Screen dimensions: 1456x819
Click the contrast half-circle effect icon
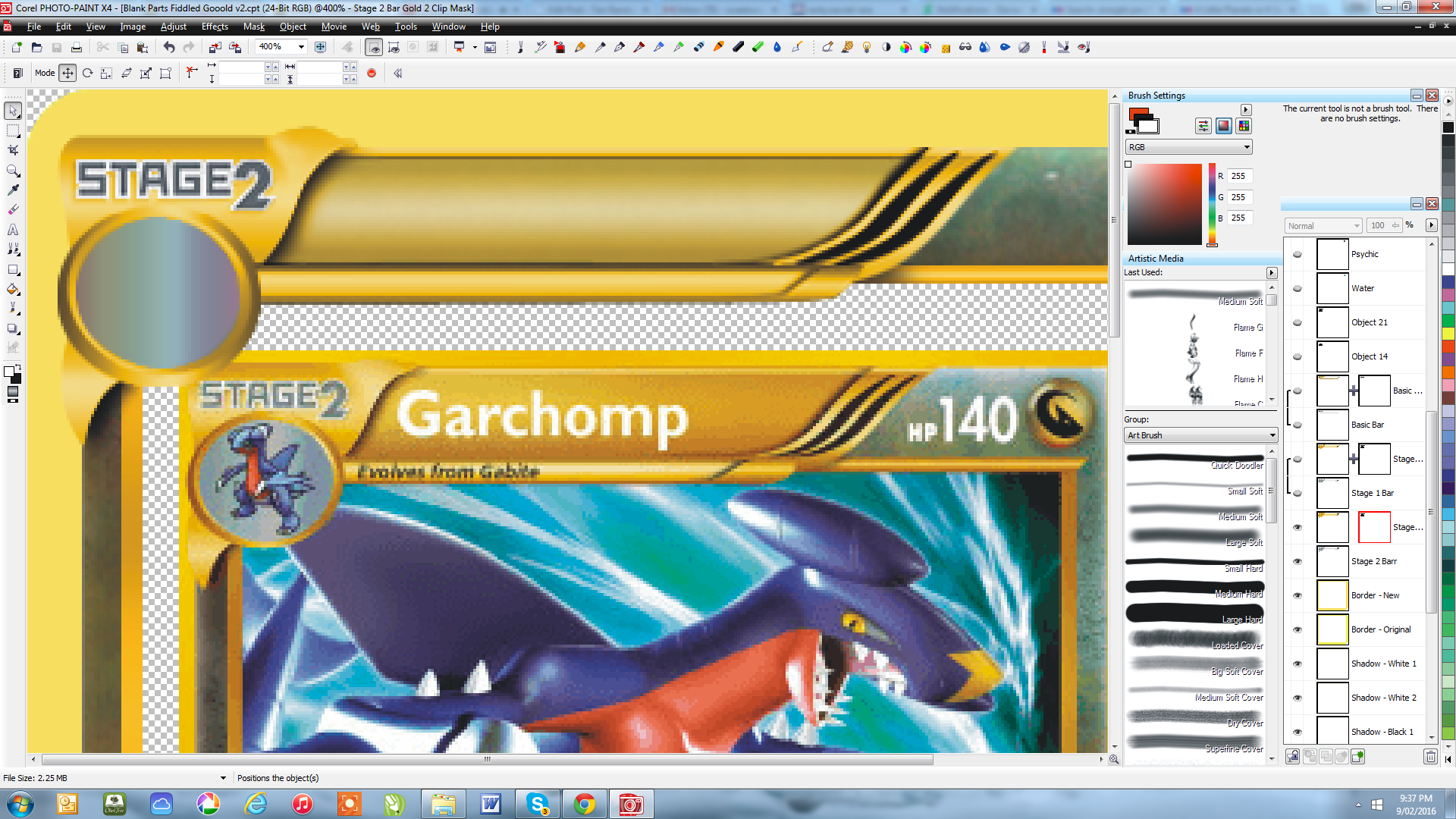[x=886, y=47]
